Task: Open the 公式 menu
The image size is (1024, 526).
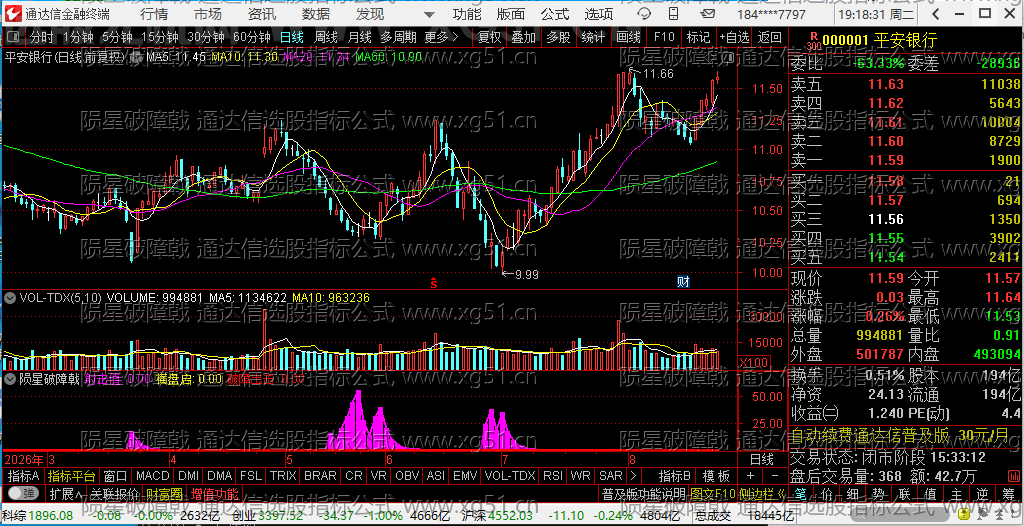Action: pyautogui.click(x=555, y=14)
